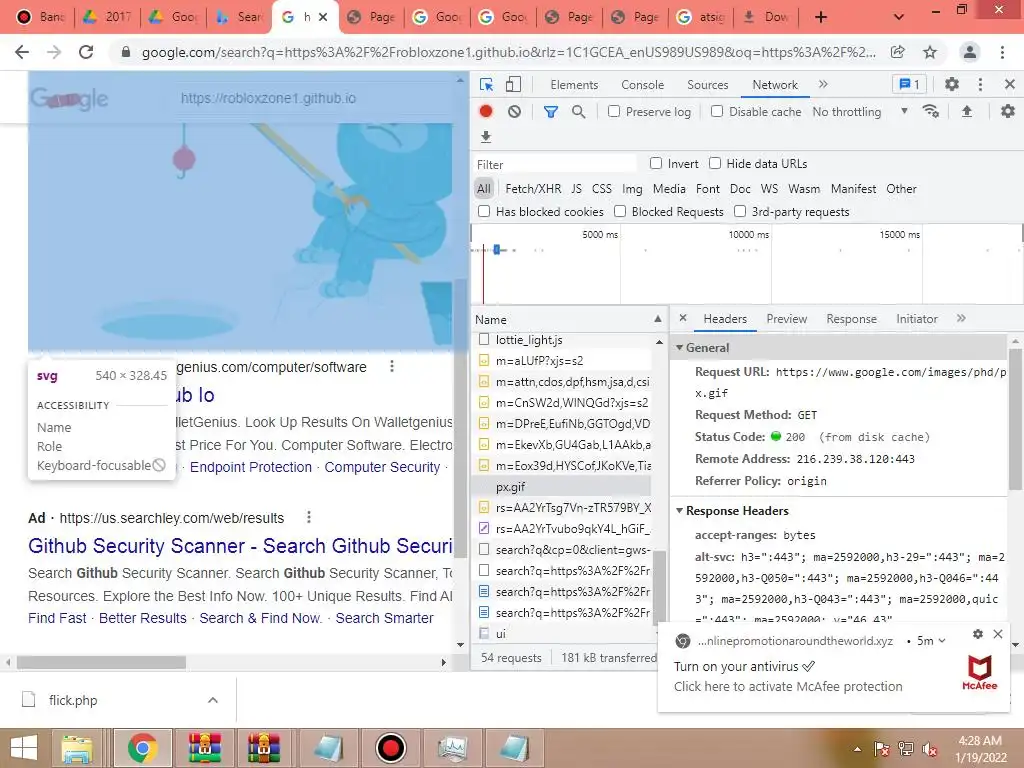Show hidden system tray icons

(857, 749)
